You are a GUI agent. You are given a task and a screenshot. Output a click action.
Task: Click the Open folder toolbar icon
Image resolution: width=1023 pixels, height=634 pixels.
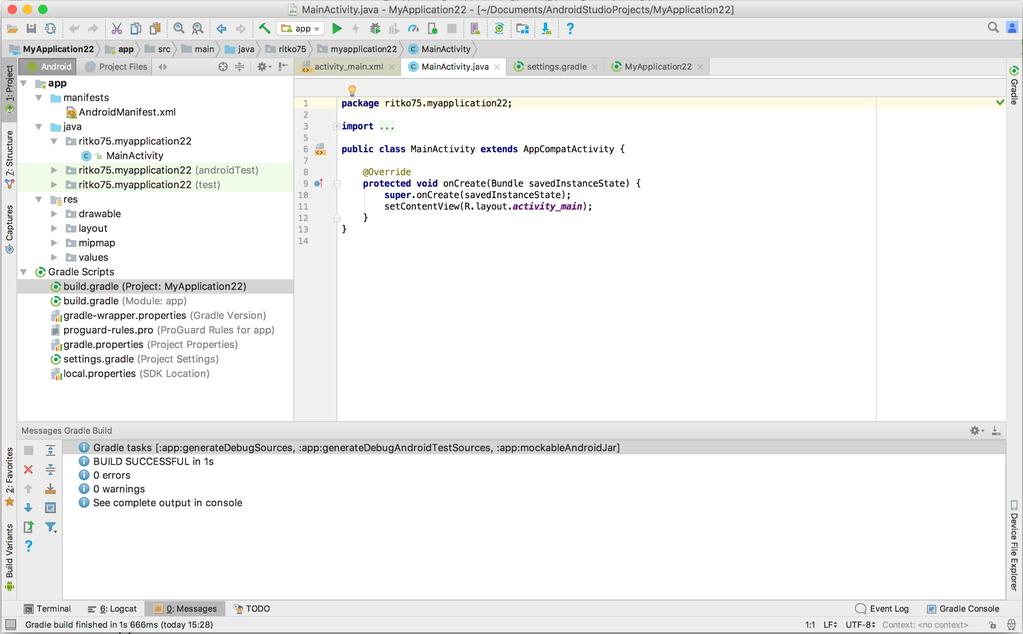point(12,29)
